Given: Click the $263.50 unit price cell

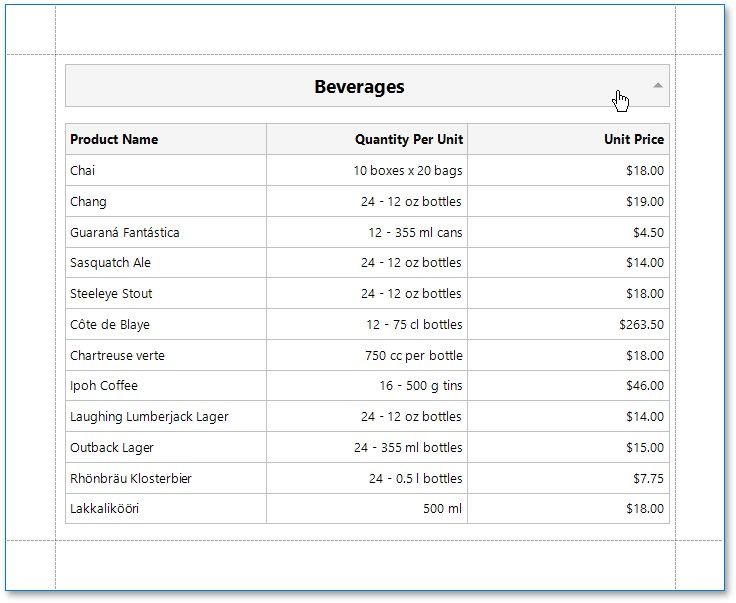Looking at the screenshot, I should [x=641, y=325].
